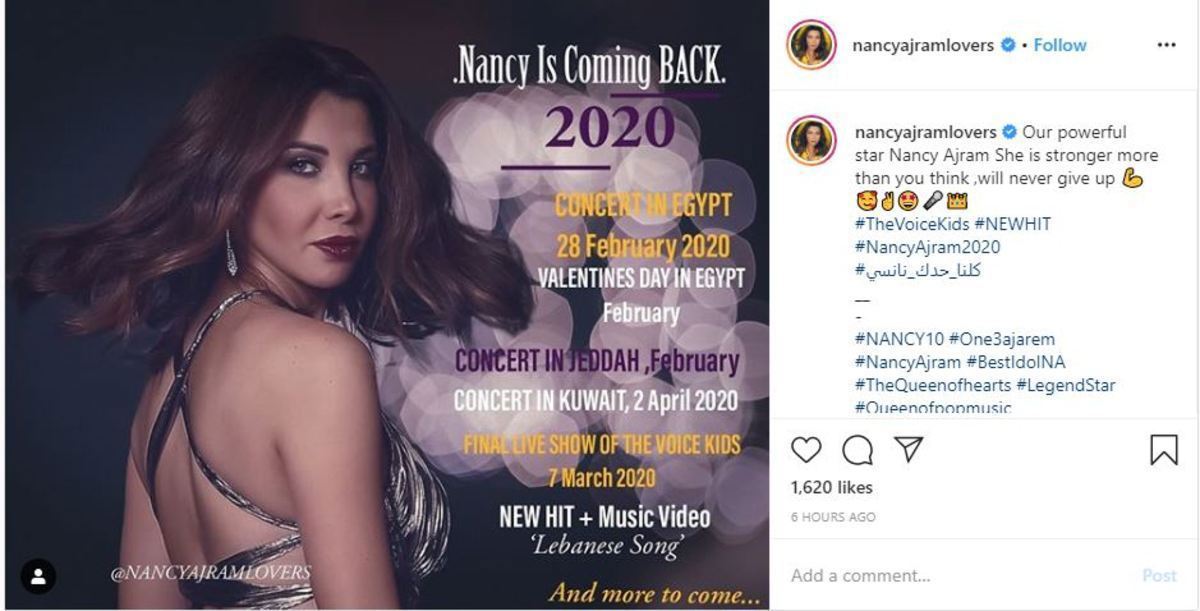Open the three-dot more options menu
Viewport: 1200px width, 611px height.
pos(1166,45)
